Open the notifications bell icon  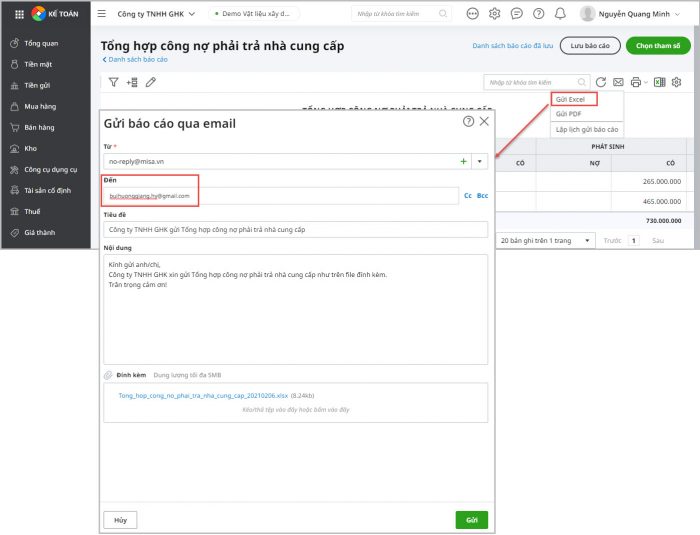pos(560,14)
